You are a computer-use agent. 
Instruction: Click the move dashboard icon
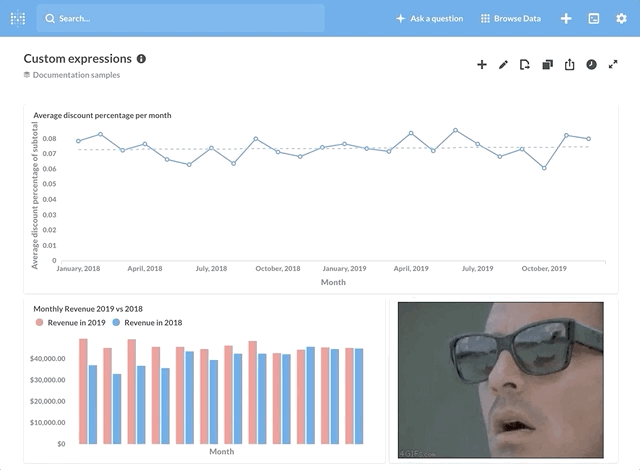[525, 65]
